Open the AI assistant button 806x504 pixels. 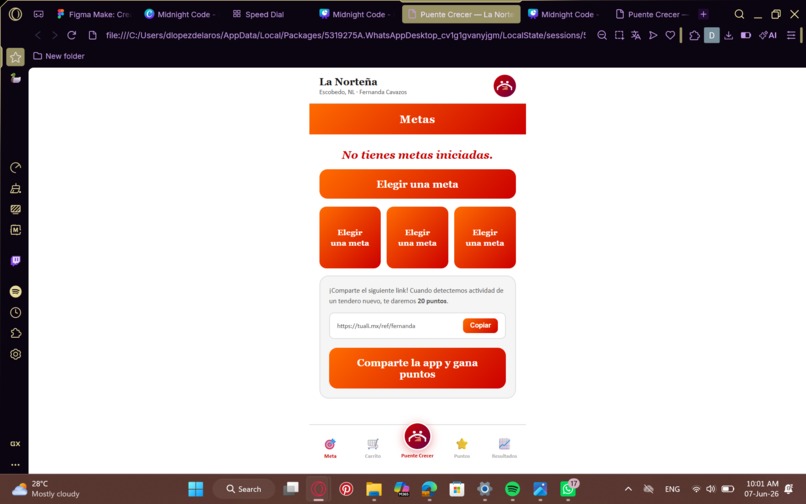tap(768, 35)
